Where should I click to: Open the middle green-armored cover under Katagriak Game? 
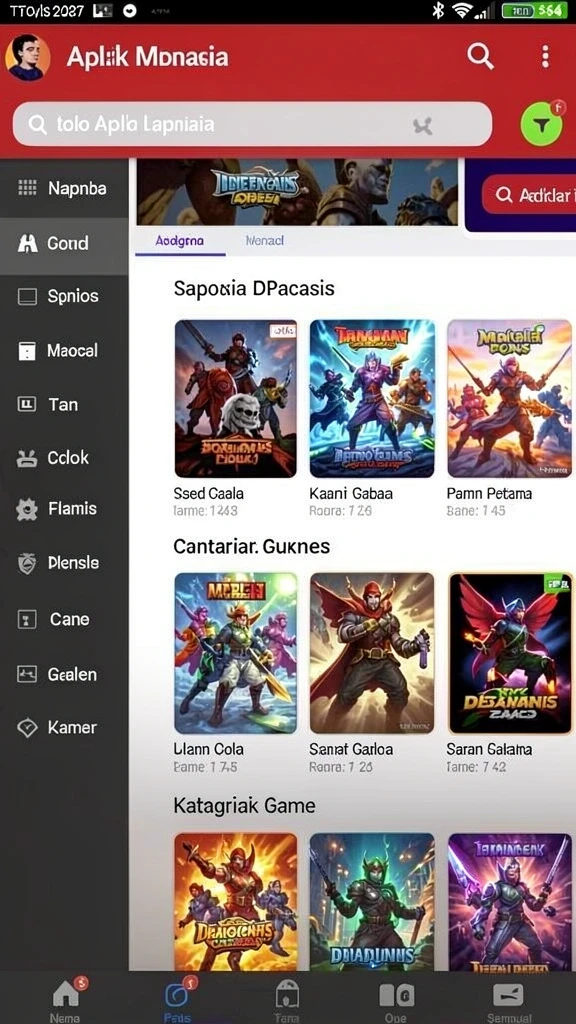point(372,901)
